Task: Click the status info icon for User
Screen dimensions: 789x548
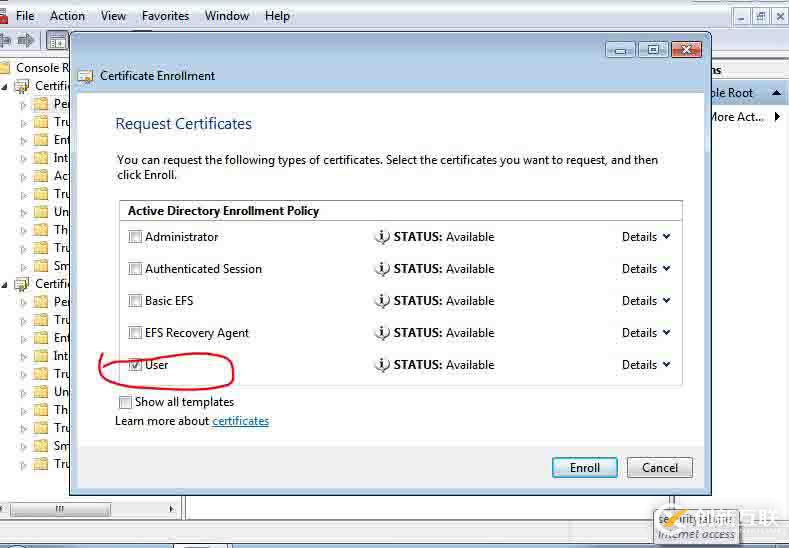Action: 382,365
